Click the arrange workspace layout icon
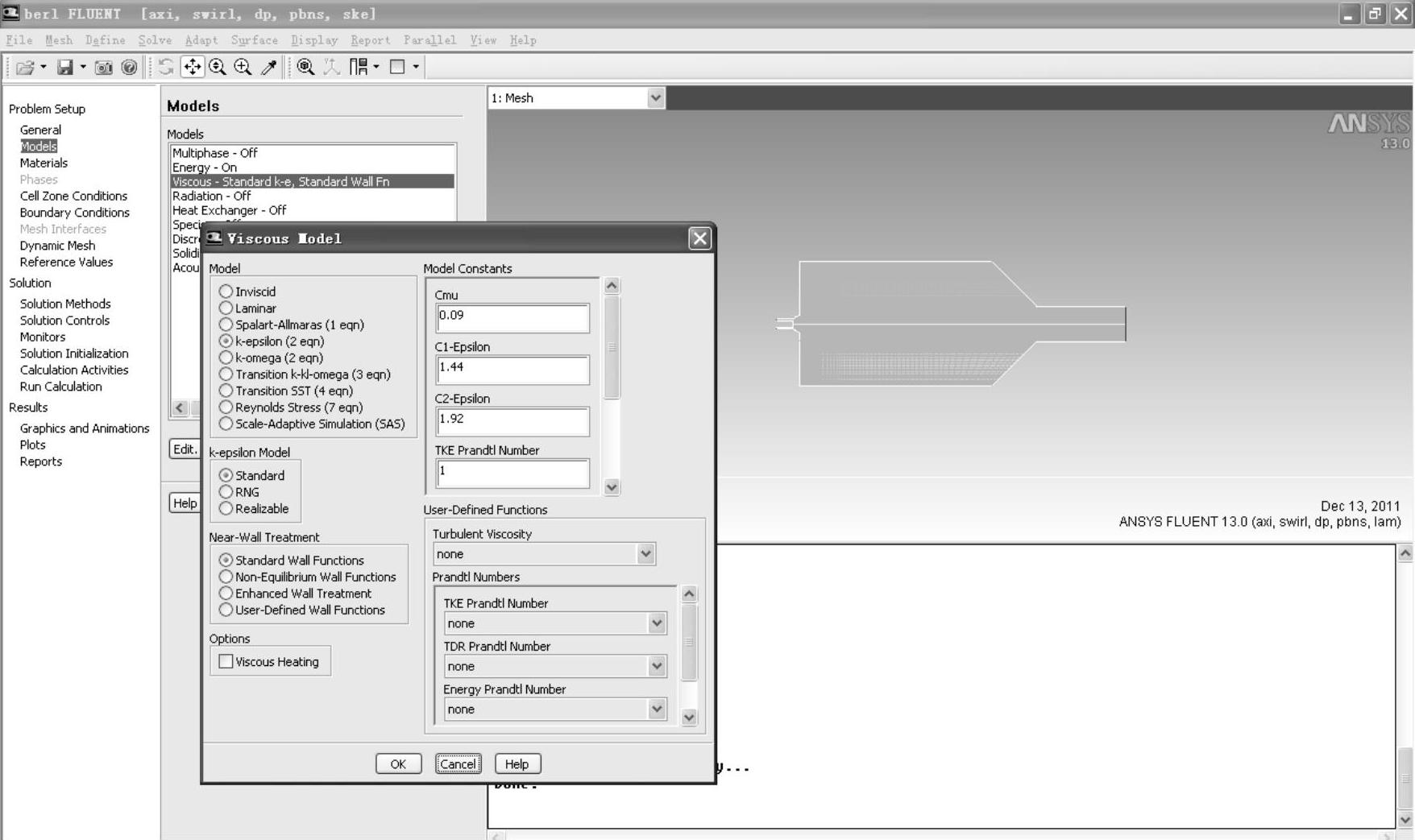The image size is (1415, 840). pyautogui.click(x=359, y=68)
